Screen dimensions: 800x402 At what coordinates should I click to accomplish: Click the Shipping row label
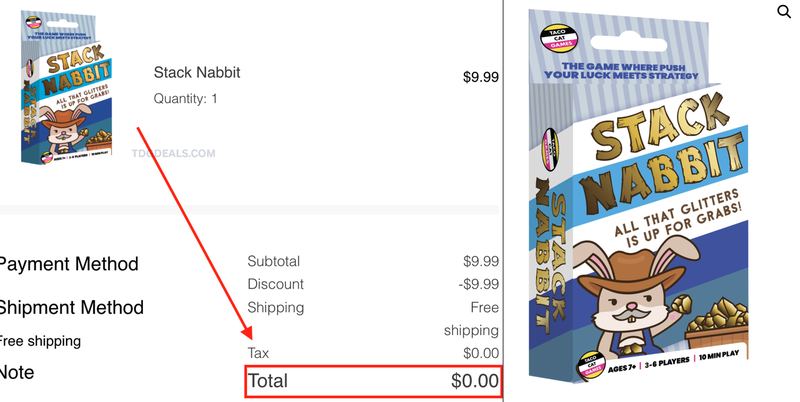[x=276, y=308]
